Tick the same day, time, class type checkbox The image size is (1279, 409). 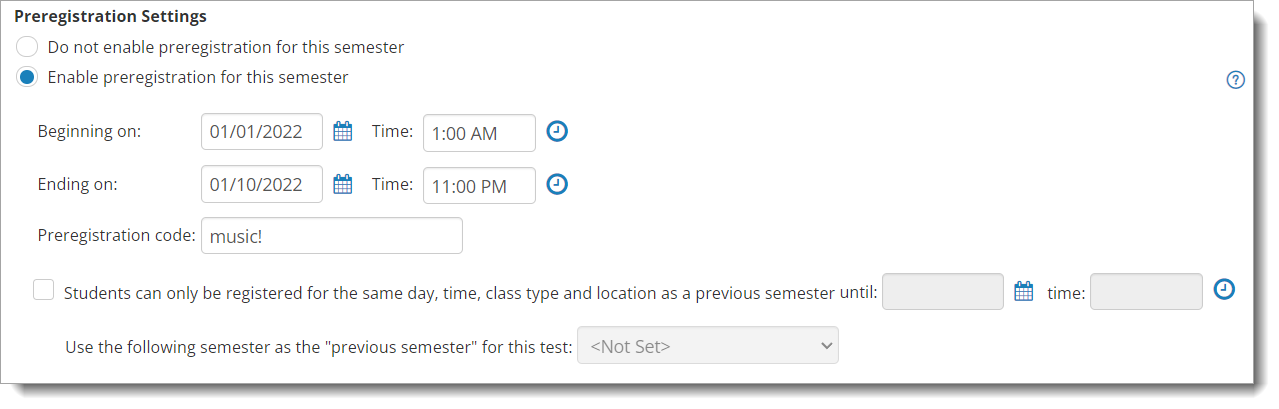(x=43, y=290)
